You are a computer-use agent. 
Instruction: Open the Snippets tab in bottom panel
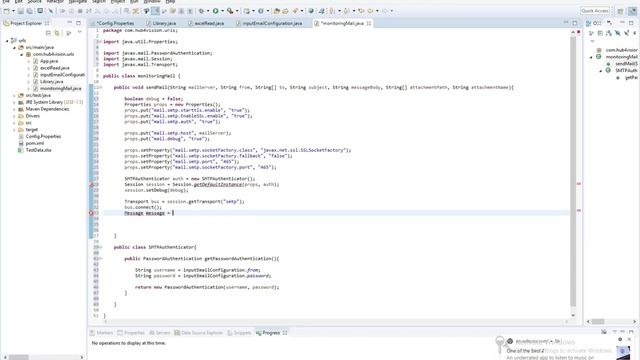click(239, 333)
